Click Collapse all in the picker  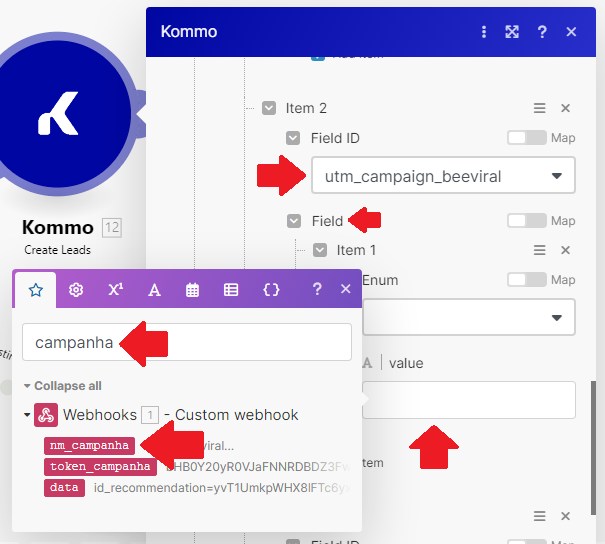click(68, 386)
